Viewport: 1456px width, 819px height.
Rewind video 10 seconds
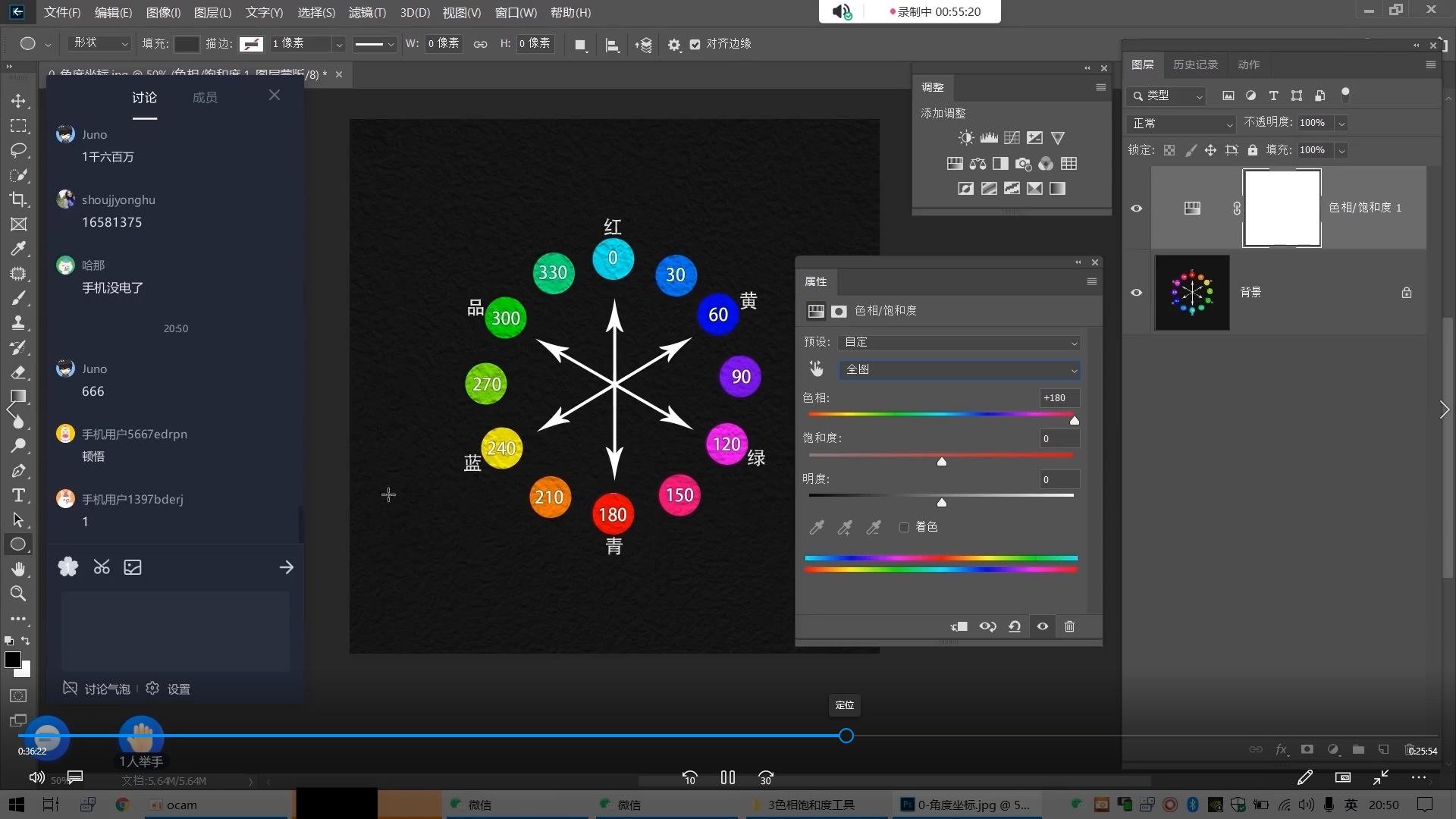[x=689, y=777]
